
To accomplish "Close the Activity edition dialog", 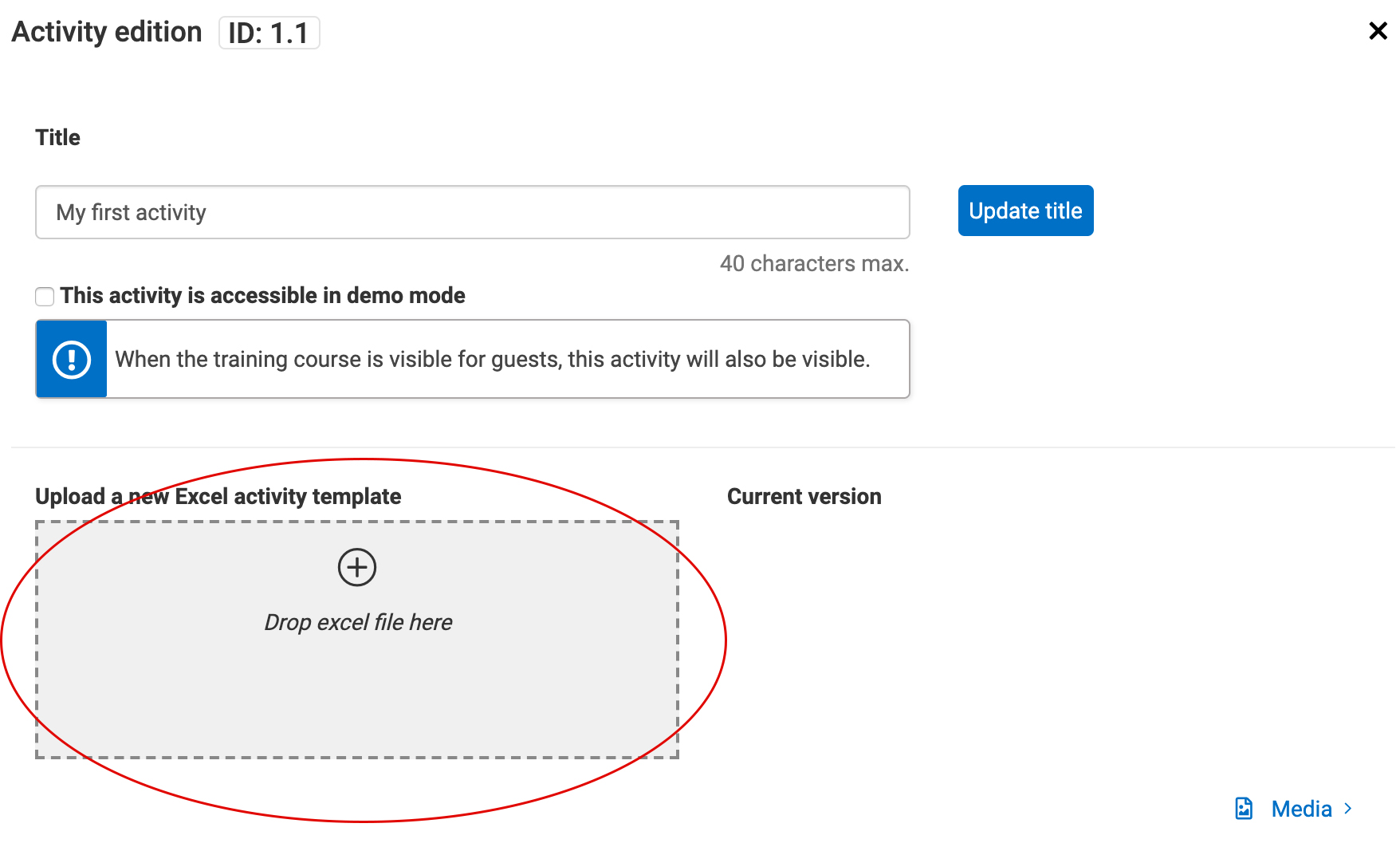I will tap(1378, 31).
